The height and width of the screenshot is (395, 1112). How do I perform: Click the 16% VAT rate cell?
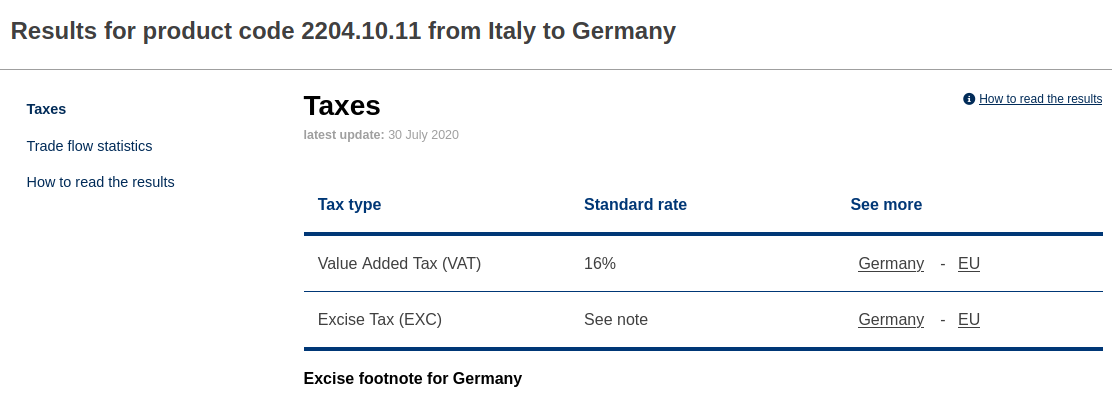[600, 264]
